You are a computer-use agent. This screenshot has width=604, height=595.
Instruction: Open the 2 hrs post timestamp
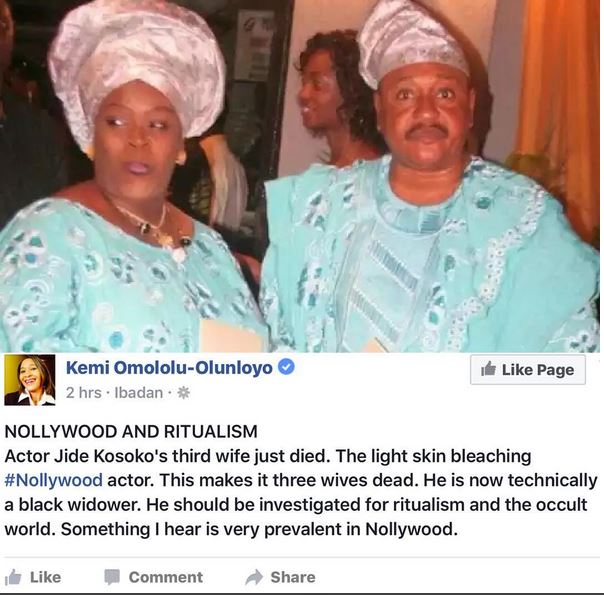84,393
